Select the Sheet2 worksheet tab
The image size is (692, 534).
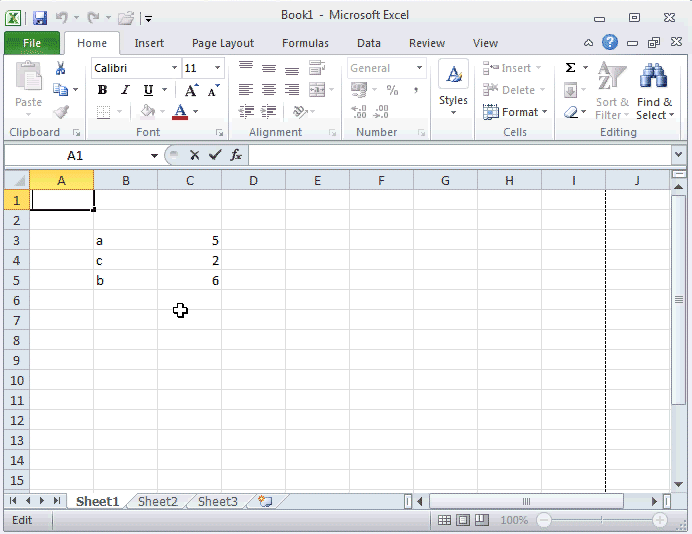157,501
